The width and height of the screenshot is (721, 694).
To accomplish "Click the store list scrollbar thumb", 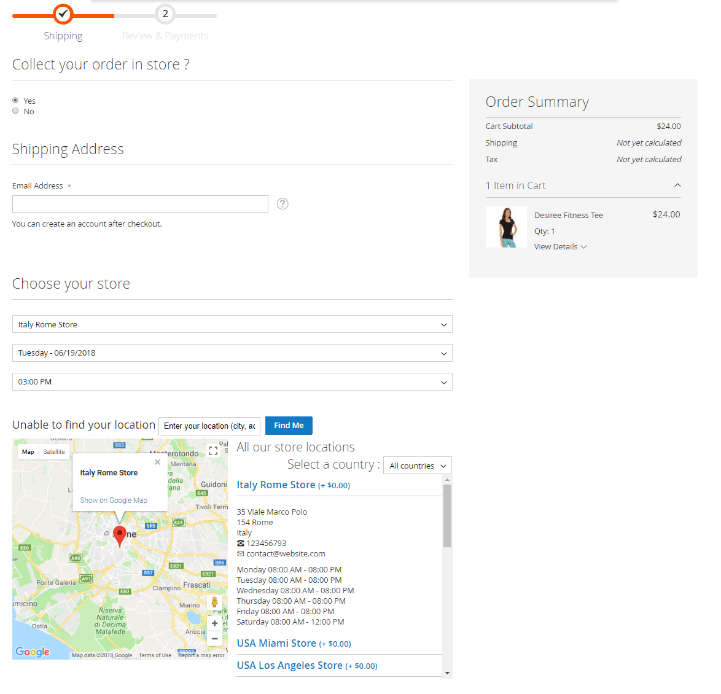I will point(447,515).
